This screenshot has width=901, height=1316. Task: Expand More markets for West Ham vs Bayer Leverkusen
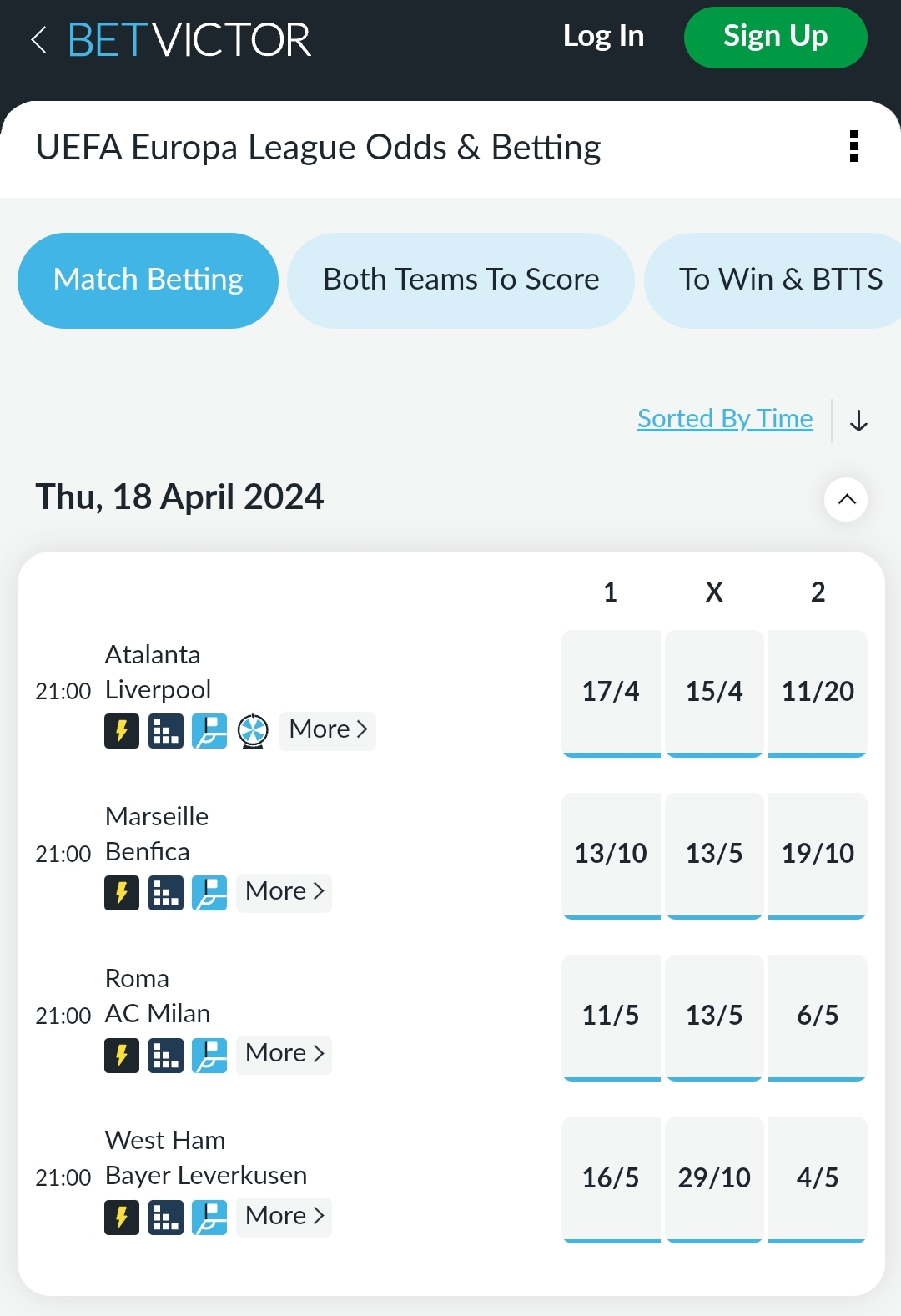point(283,1217)
